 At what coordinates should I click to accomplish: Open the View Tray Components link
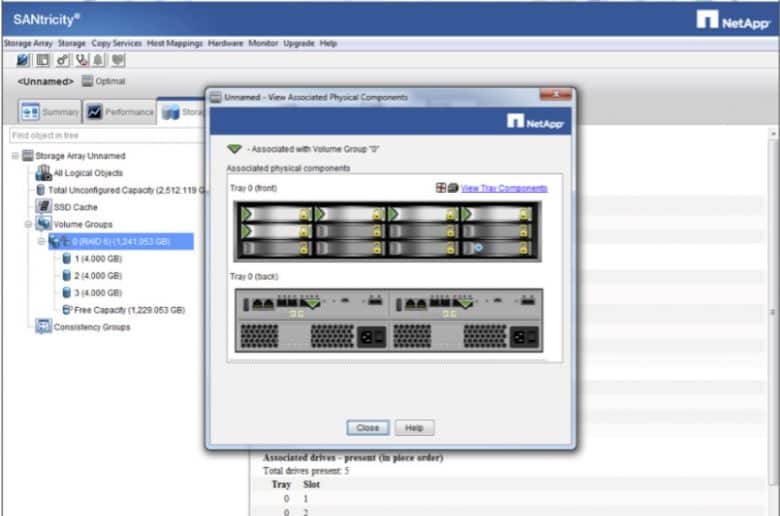tap(504, 188)
